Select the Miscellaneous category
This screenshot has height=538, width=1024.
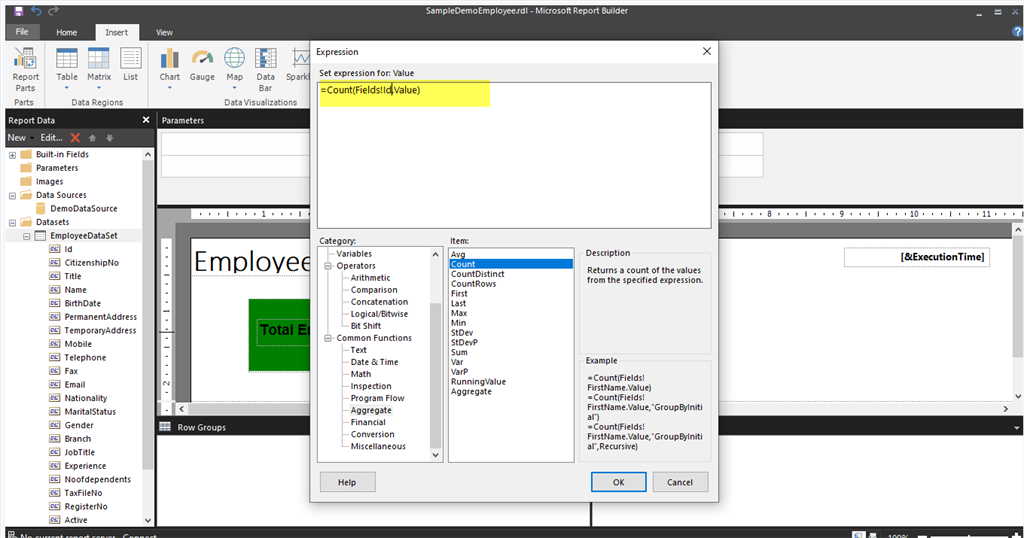click(x=377, y=446)
